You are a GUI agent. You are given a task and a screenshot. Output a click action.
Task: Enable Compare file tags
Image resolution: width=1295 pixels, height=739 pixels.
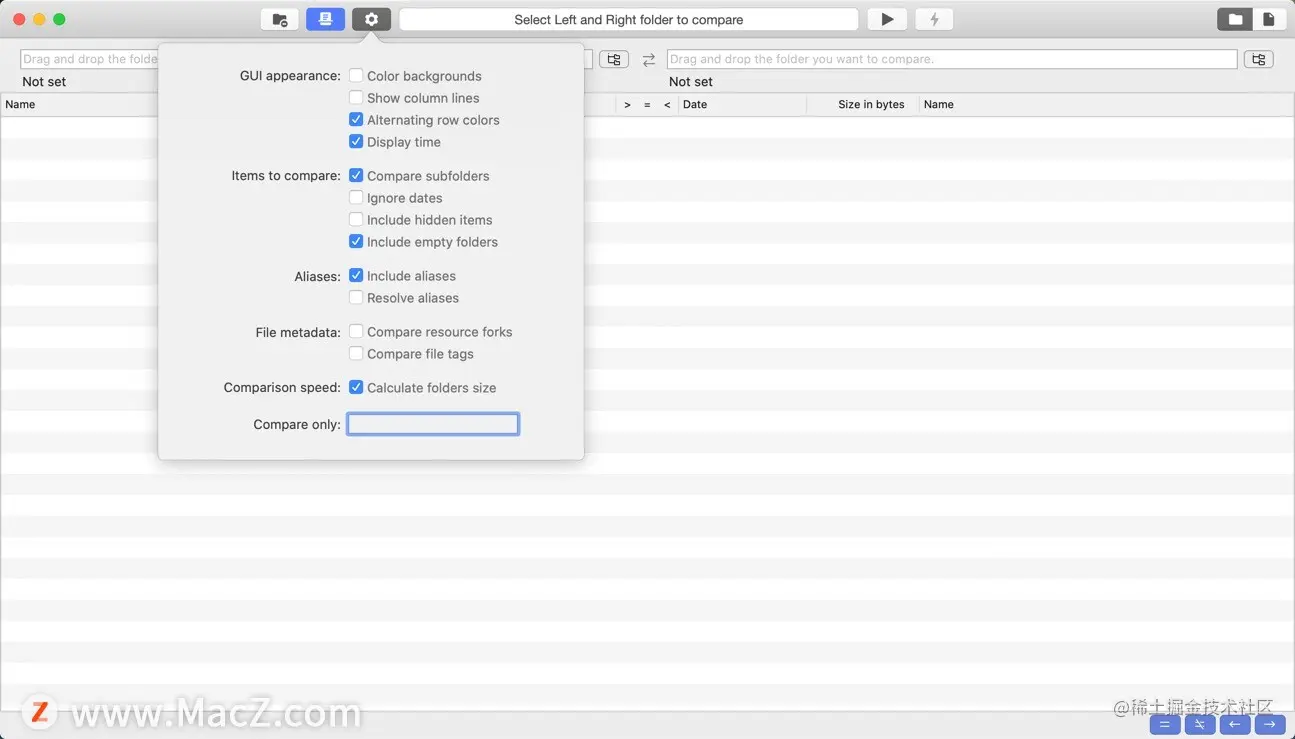pyautogui.click(x=356, y=354)
